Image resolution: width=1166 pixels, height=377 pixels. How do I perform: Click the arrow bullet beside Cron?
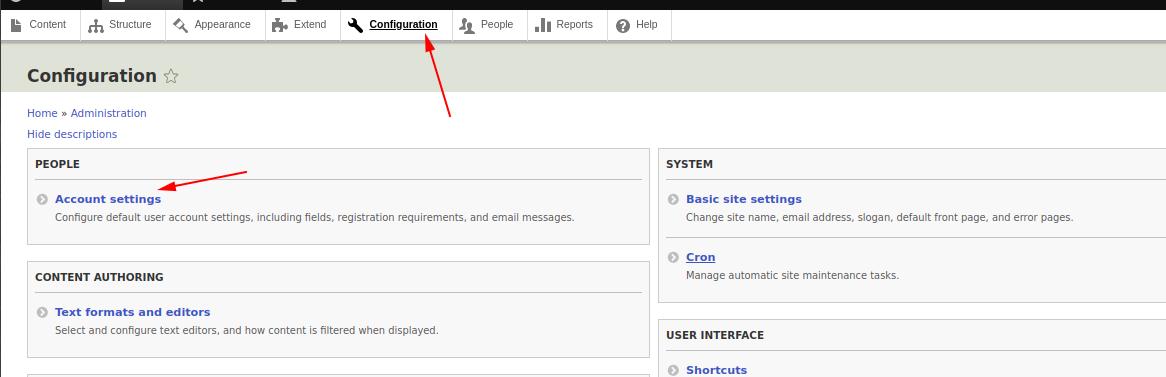[673, 257]
